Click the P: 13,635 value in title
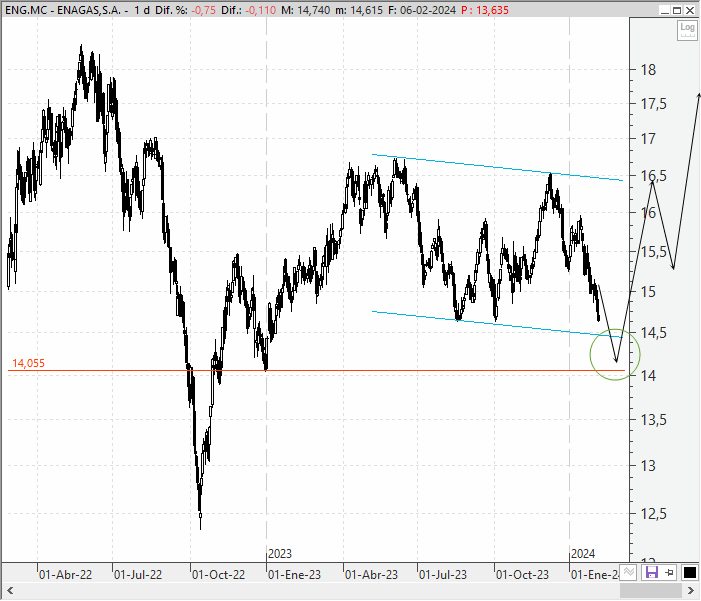This screenshot has height=601, width=701. (485, 10)
